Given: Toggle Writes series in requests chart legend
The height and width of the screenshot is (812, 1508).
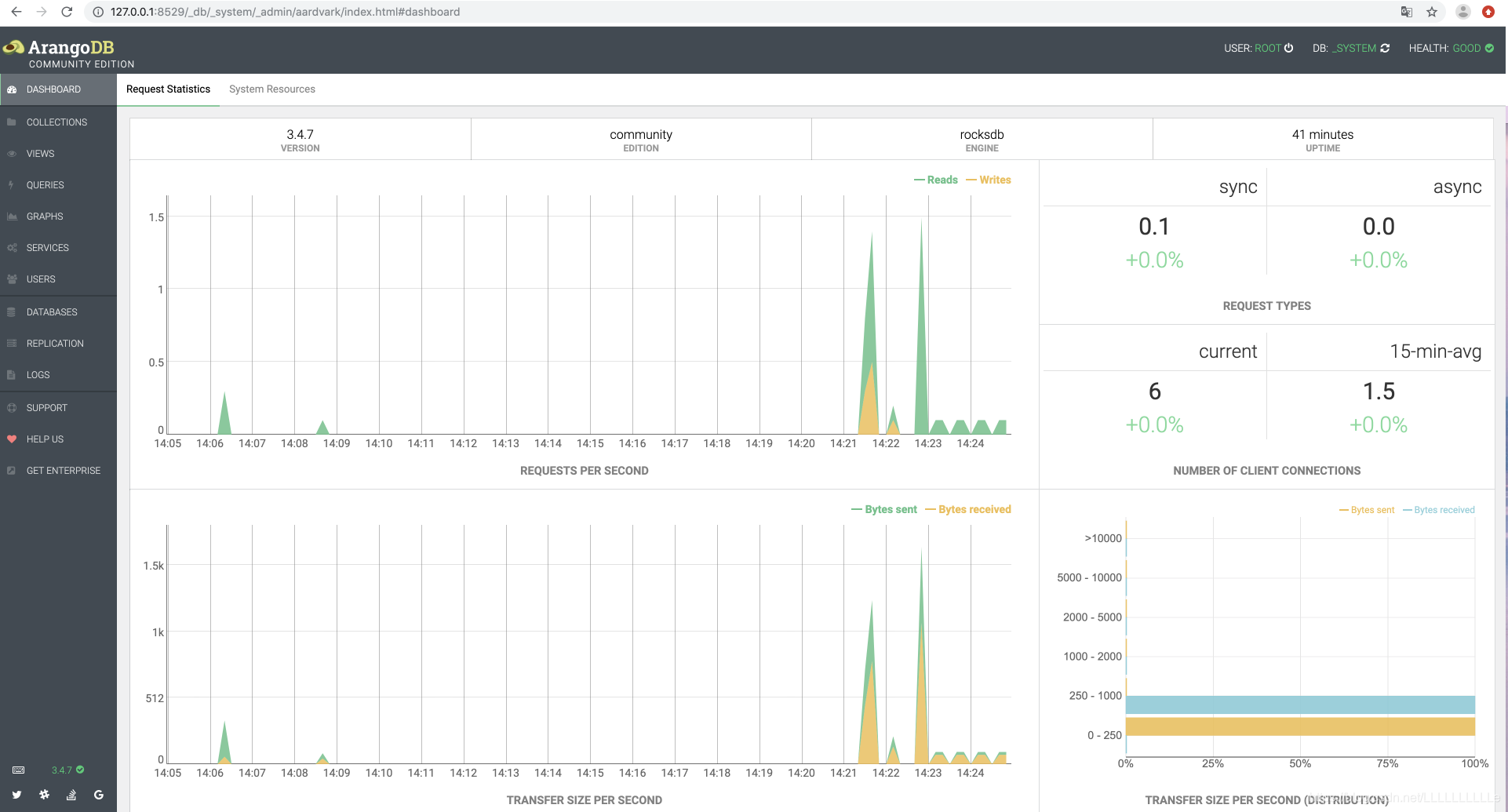Looking at the screenshot, I should pyautogui.click(x=989, y=180).
